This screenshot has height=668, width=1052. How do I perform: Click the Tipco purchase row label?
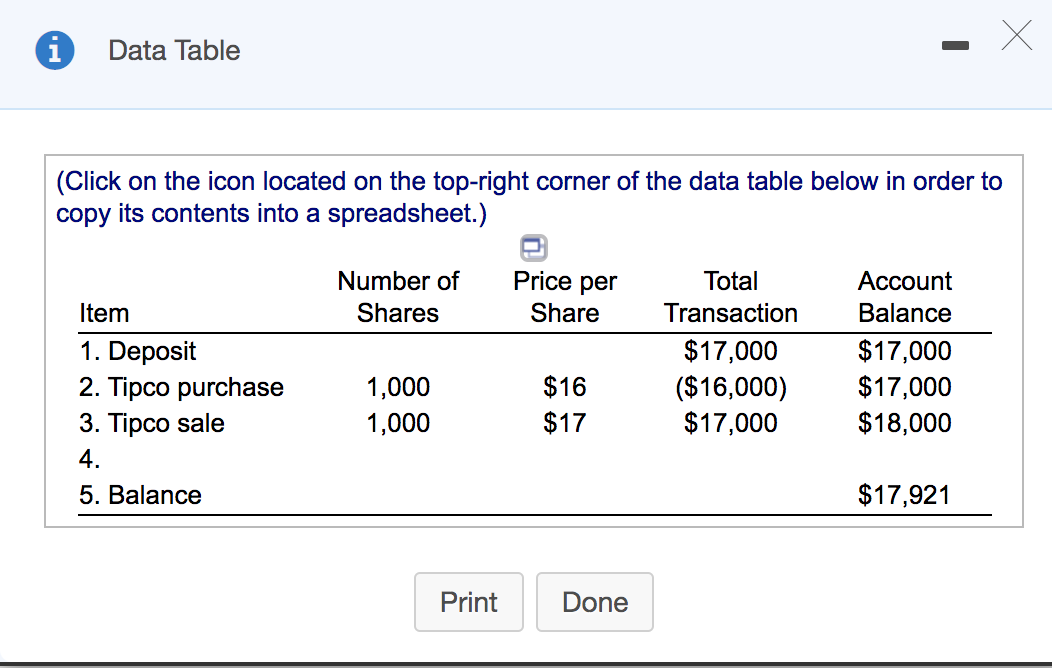pos(181,387)
